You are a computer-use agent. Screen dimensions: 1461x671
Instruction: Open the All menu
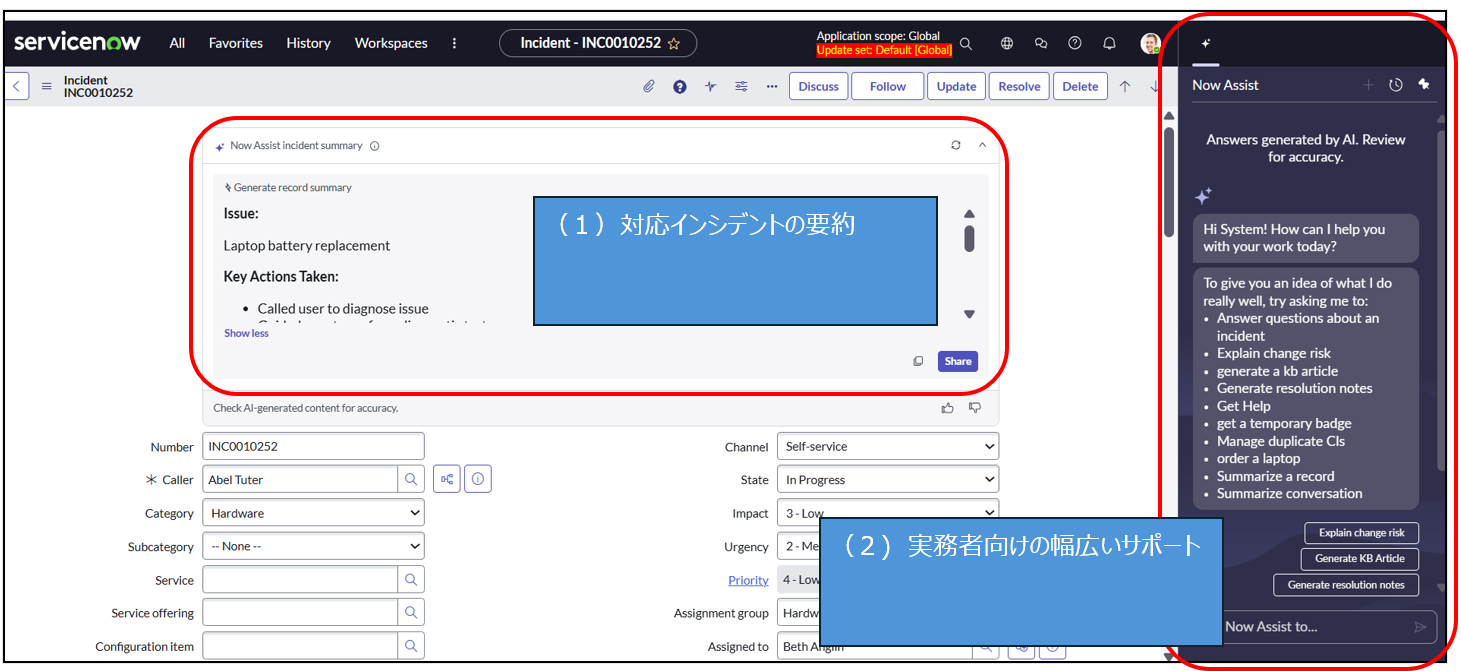coord(177,43)
